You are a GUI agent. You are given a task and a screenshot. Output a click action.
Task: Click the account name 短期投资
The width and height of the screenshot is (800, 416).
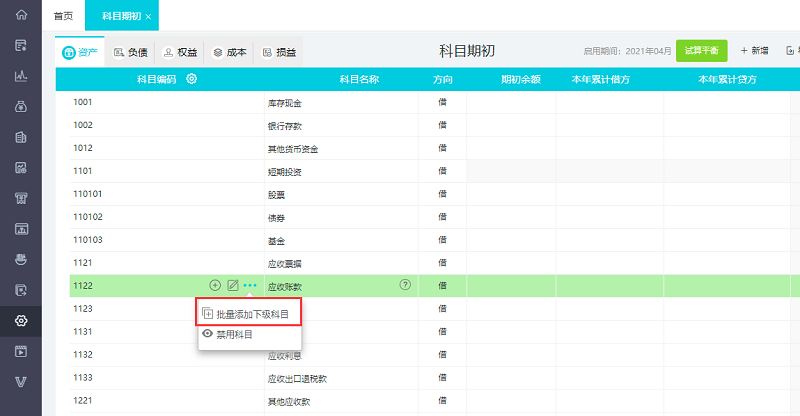285,173
